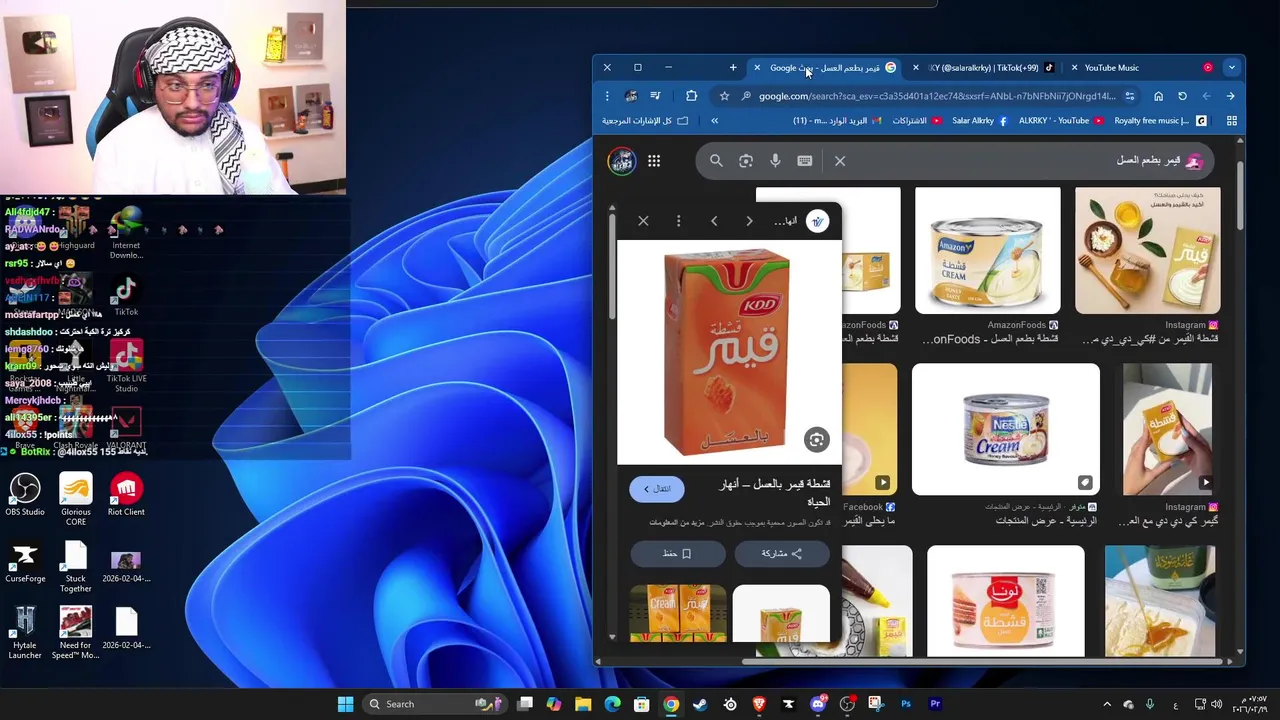Click the site settings icon in the address bar
The height and width of the screenshot is (720, 1280).
coord(1130,96)
